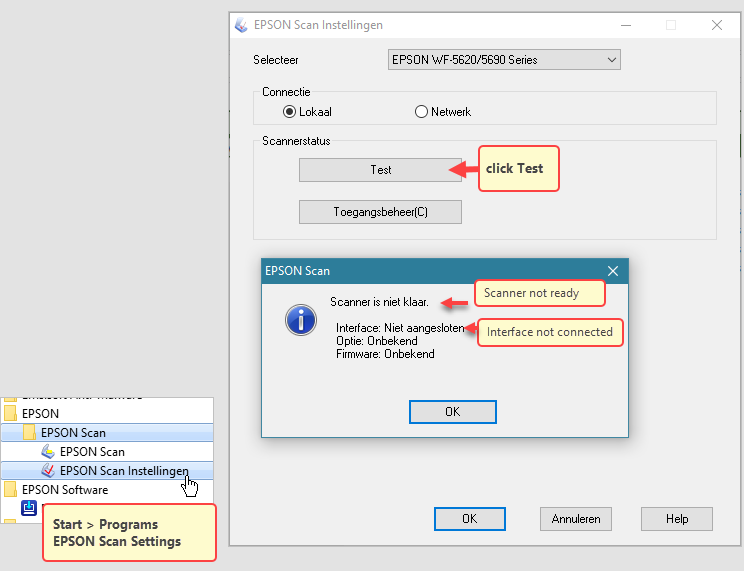Screen dimensions: 744x571
Task: Click the EPSON Scan Instellingen title bar icon
Action: (241, 25)
